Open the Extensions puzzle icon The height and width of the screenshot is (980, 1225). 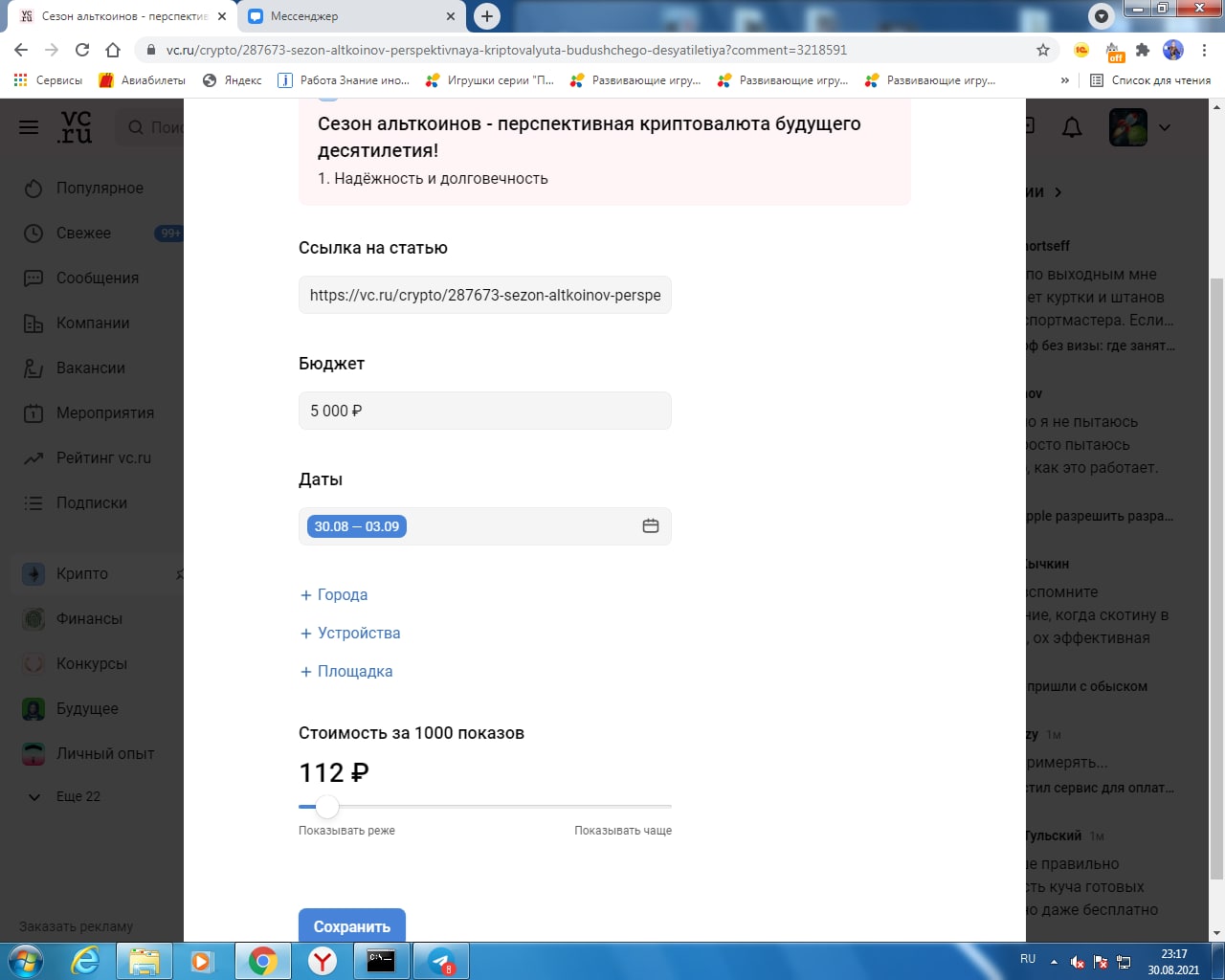click(1143, 50)
